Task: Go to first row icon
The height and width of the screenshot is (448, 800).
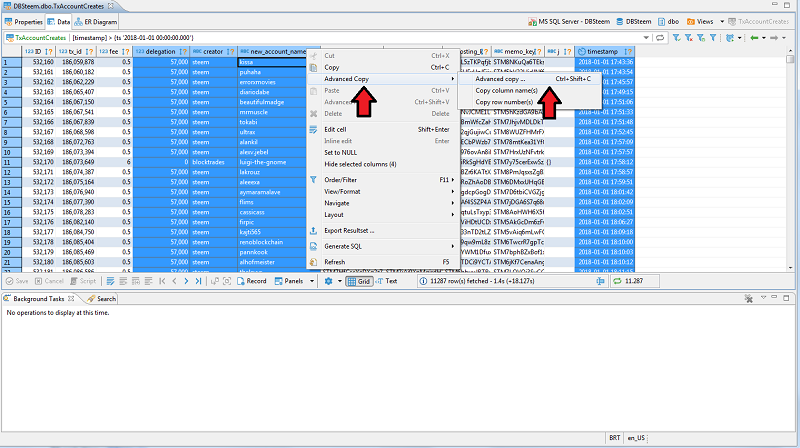Action: point(162,281)
